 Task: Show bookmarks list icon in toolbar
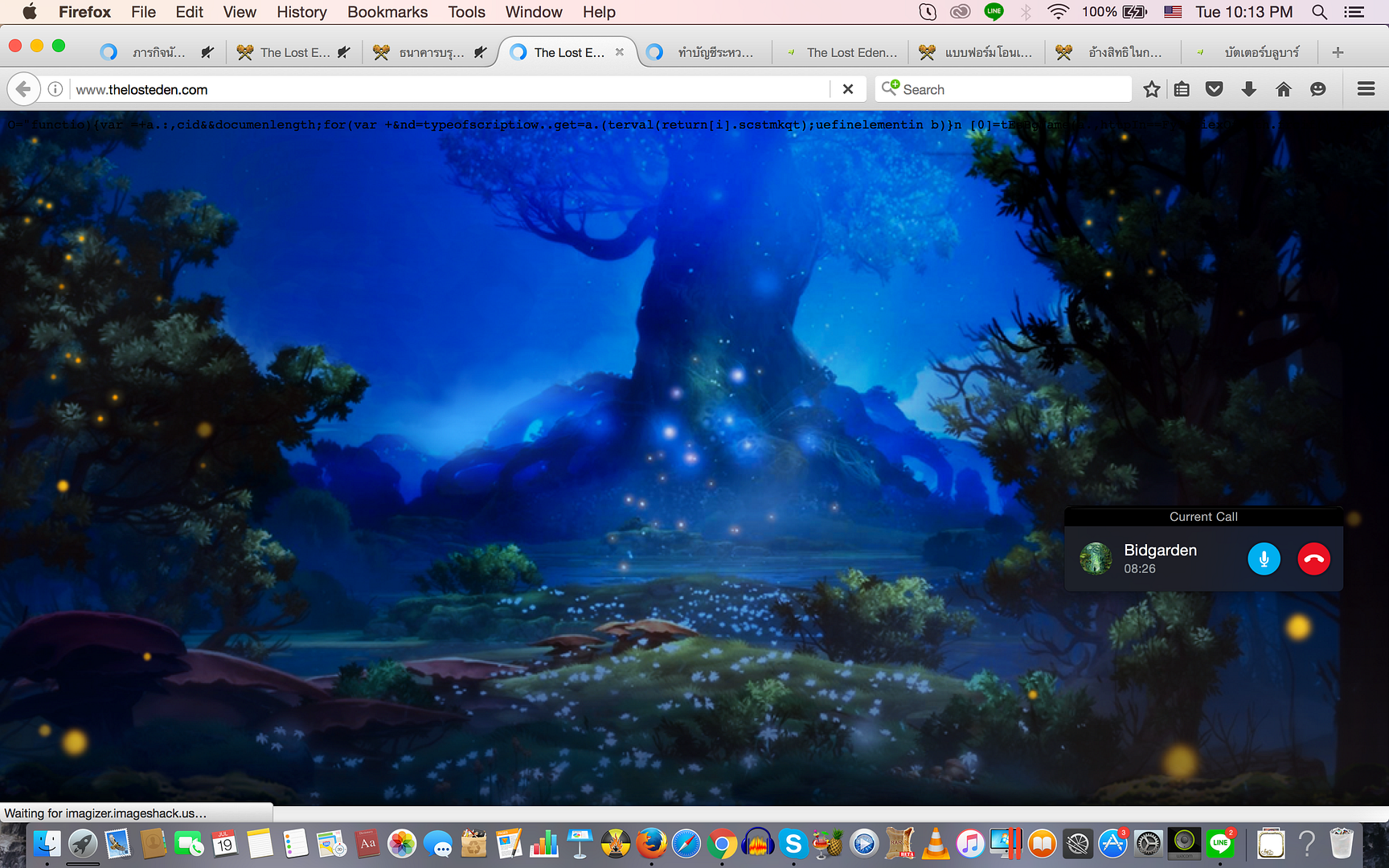(x=1182, y=89)
